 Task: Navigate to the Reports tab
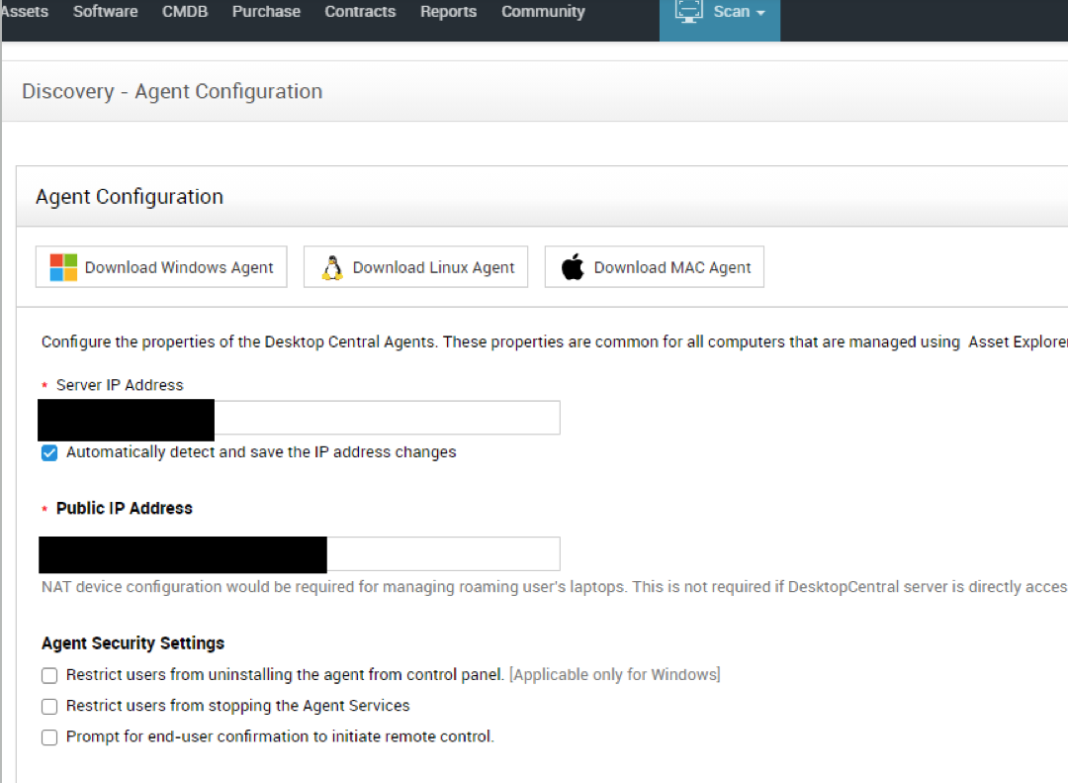(x=448, y=12)
